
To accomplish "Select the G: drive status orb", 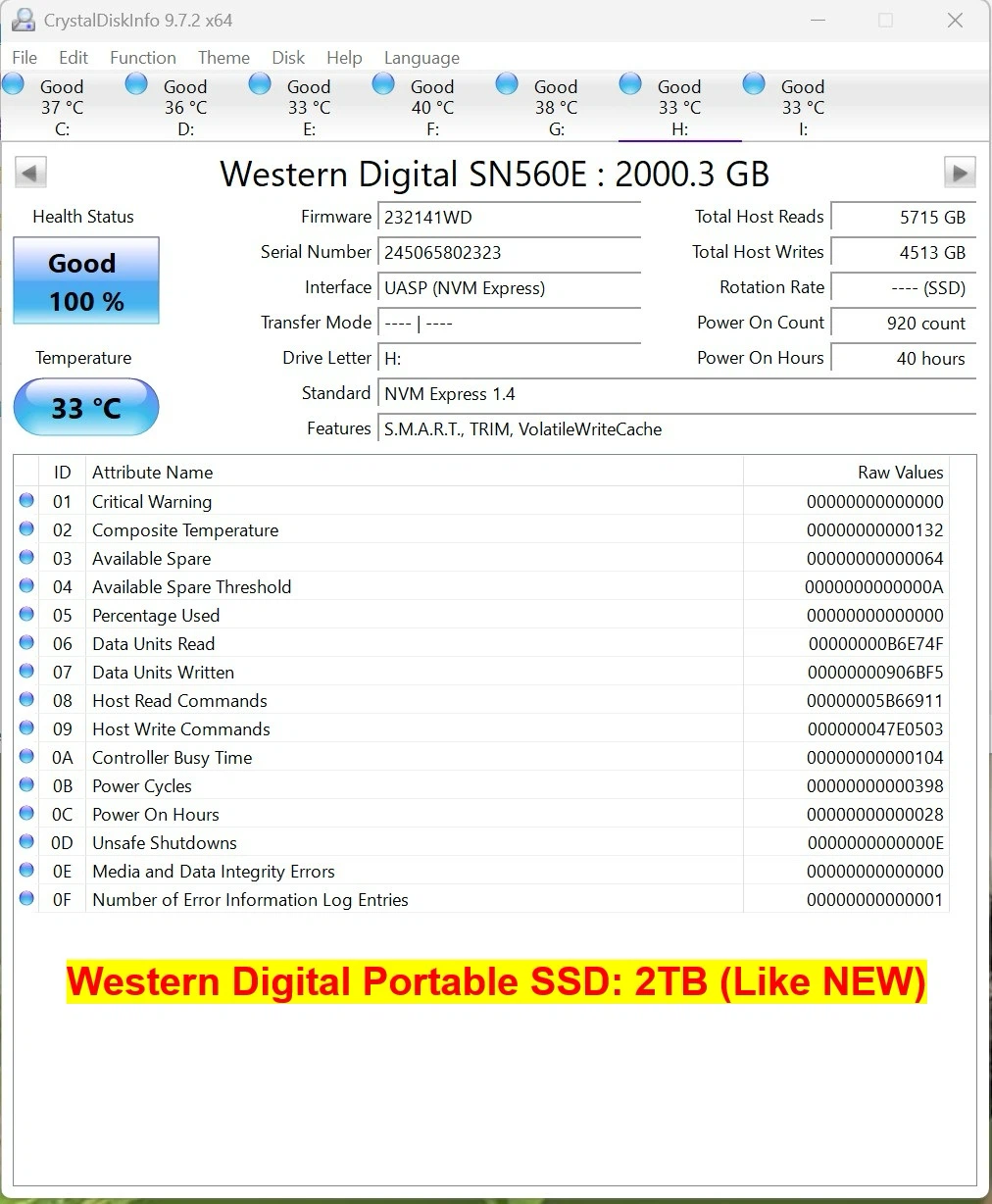I will pyautogui.click(x=507, y=83).
